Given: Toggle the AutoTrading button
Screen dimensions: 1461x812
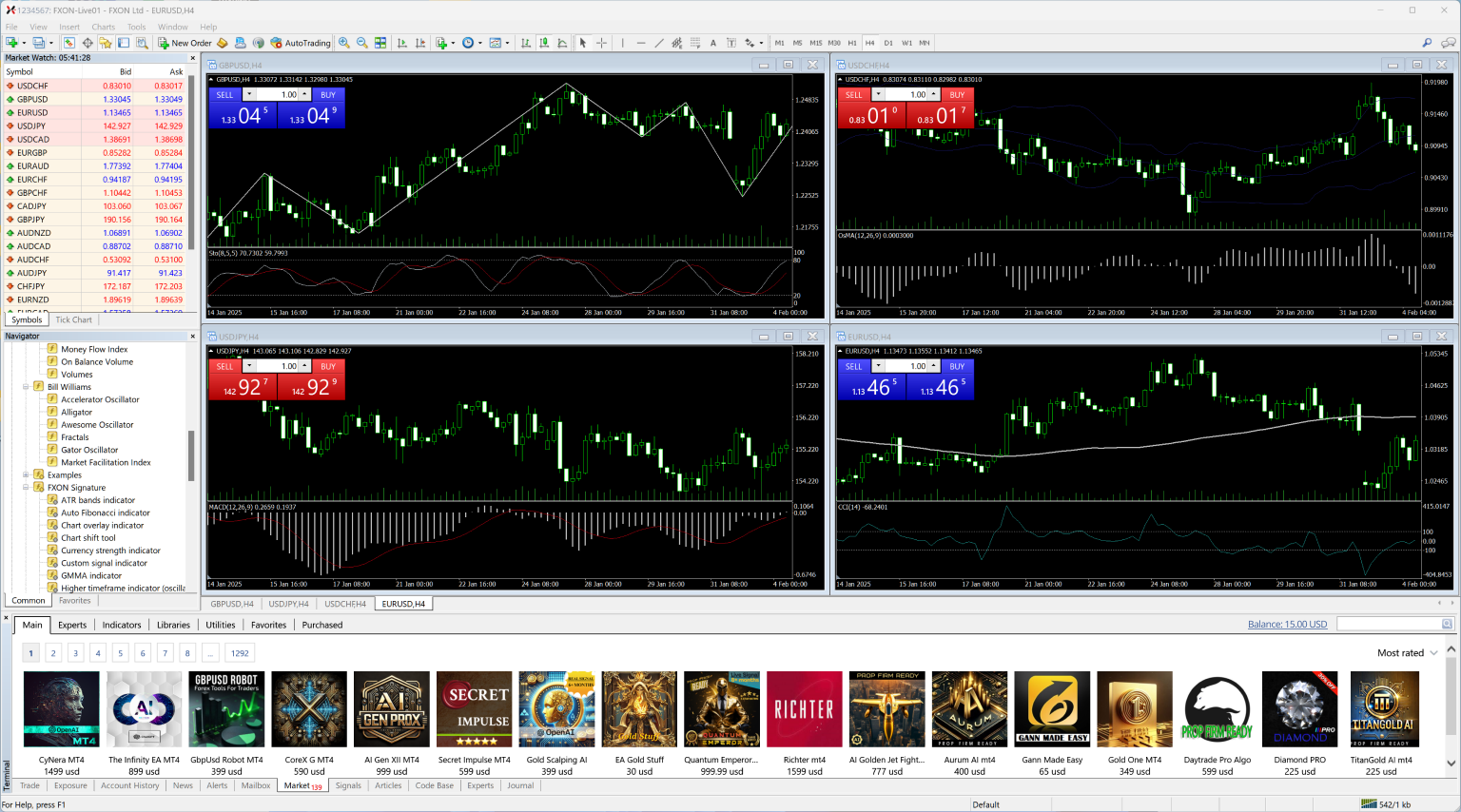Looking at the screenshot, I should [x=301, y=43].
